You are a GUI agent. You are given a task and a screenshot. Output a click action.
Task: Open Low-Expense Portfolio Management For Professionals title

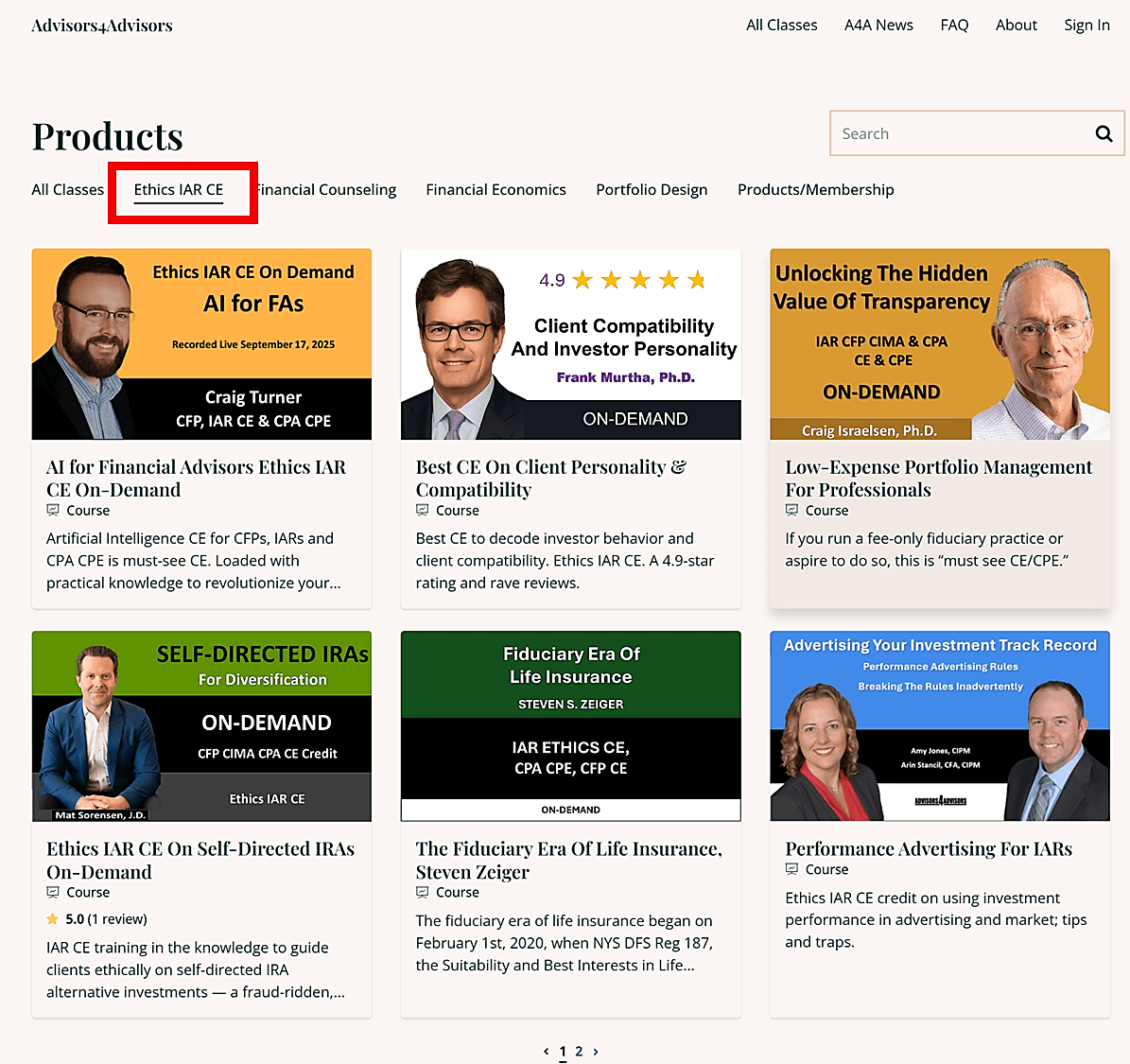click(x=938, y=479)
